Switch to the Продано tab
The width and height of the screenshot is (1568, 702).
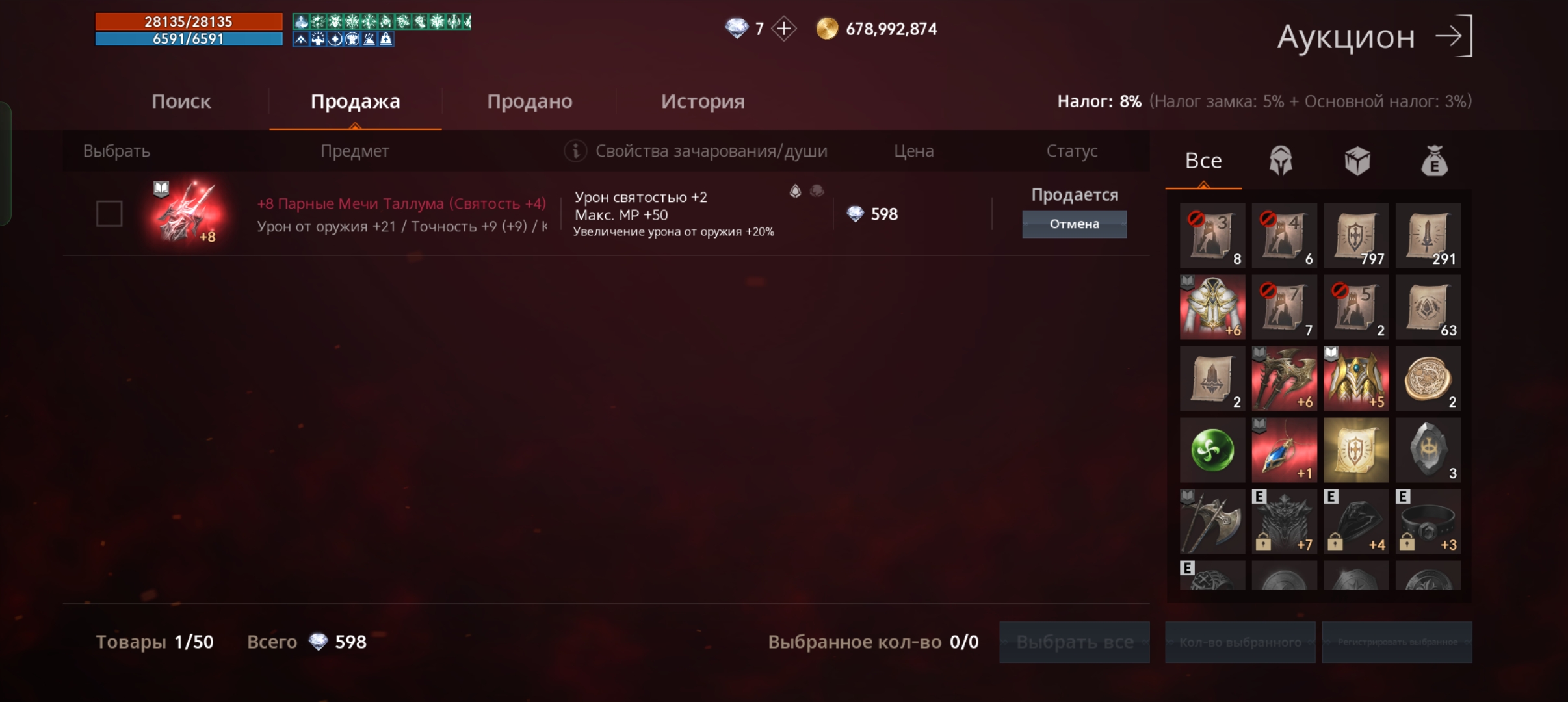pos(529,101)
